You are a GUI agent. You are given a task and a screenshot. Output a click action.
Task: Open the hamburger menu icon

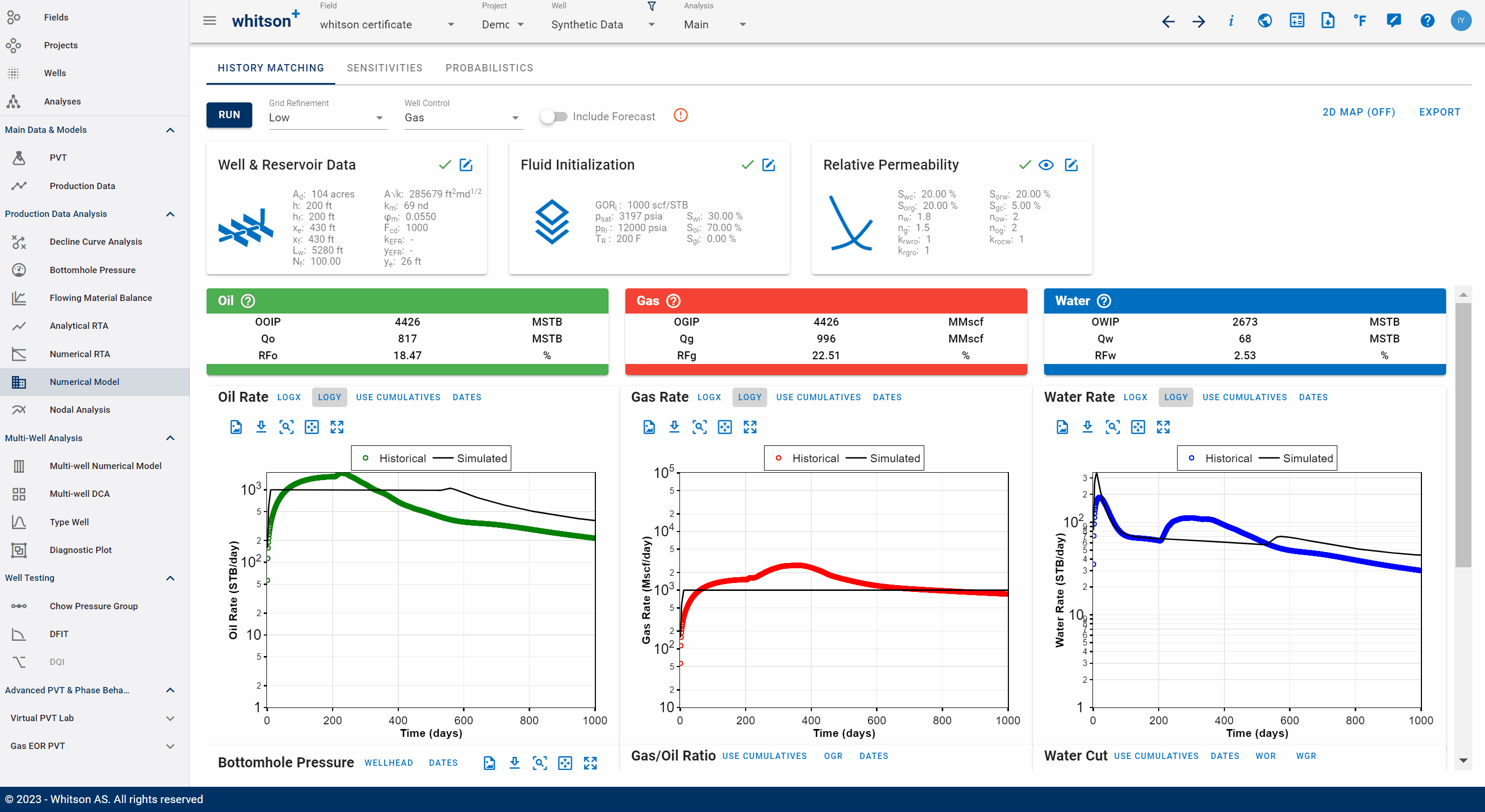[x=209, y=22]
